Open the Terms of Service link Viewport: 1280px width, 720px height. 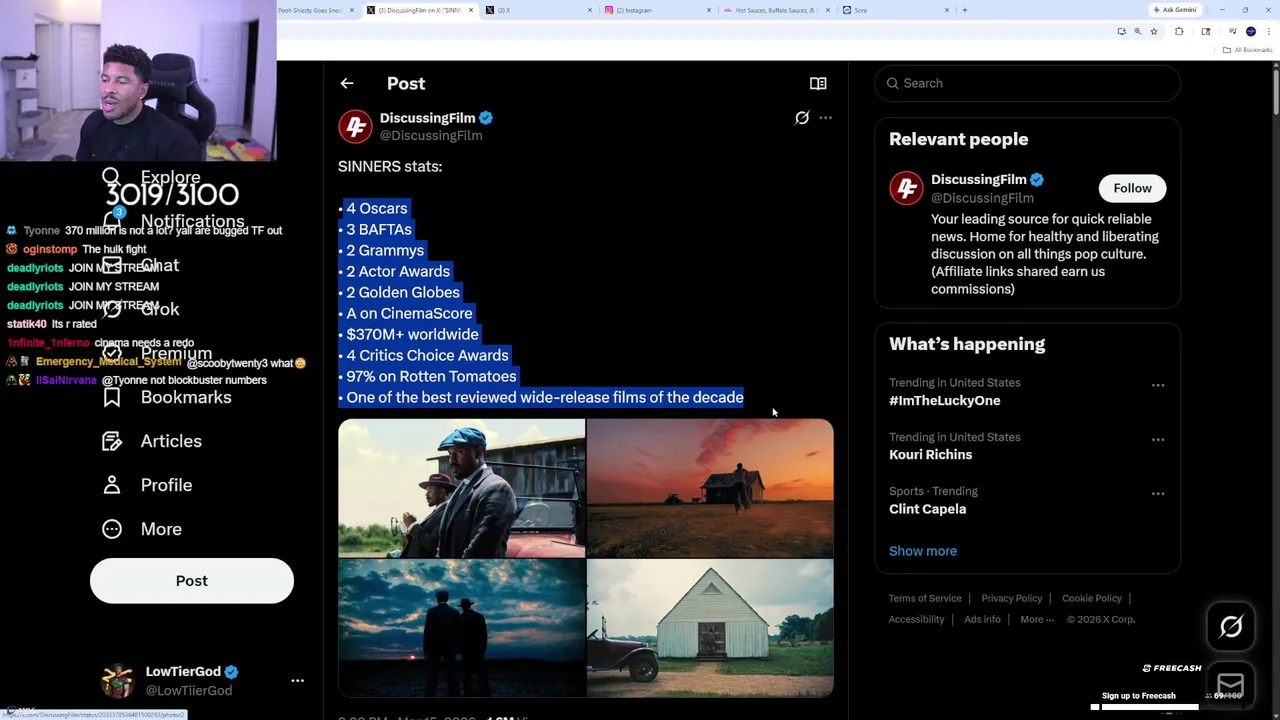tap(925, 598)
